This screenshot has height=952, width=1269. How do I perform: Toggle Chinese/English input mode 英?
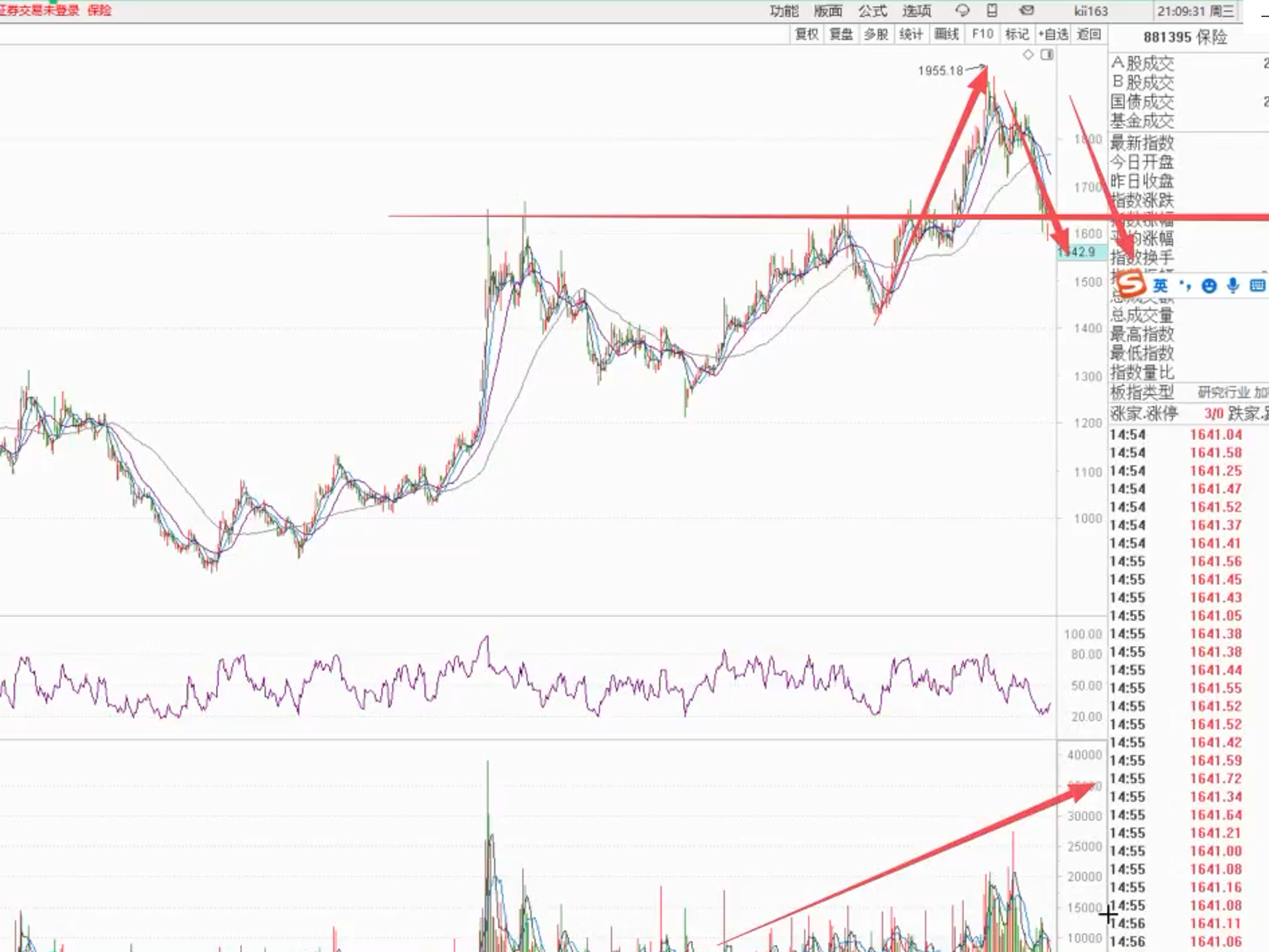[1160, 286]
